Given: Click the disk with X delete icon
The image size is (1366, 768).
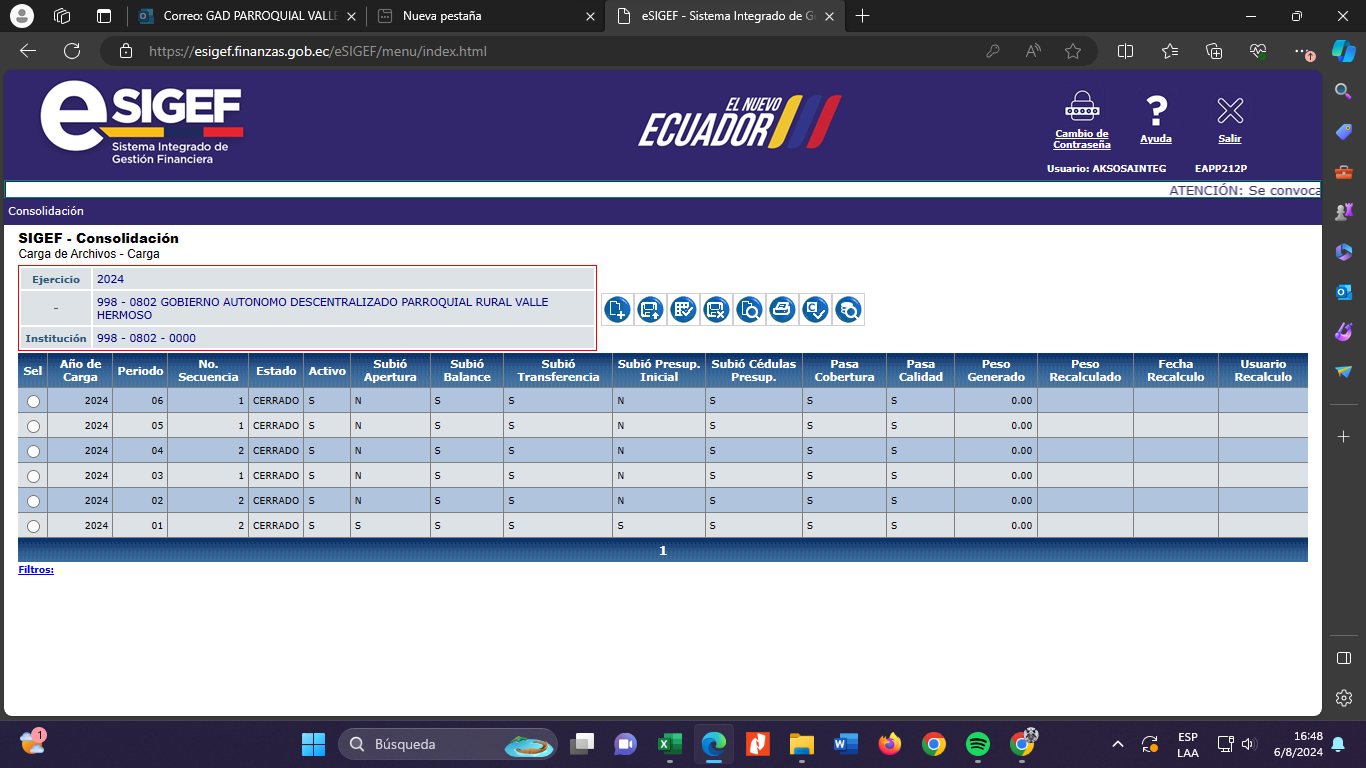Looking at the screenshot, I should coord(716,310).
